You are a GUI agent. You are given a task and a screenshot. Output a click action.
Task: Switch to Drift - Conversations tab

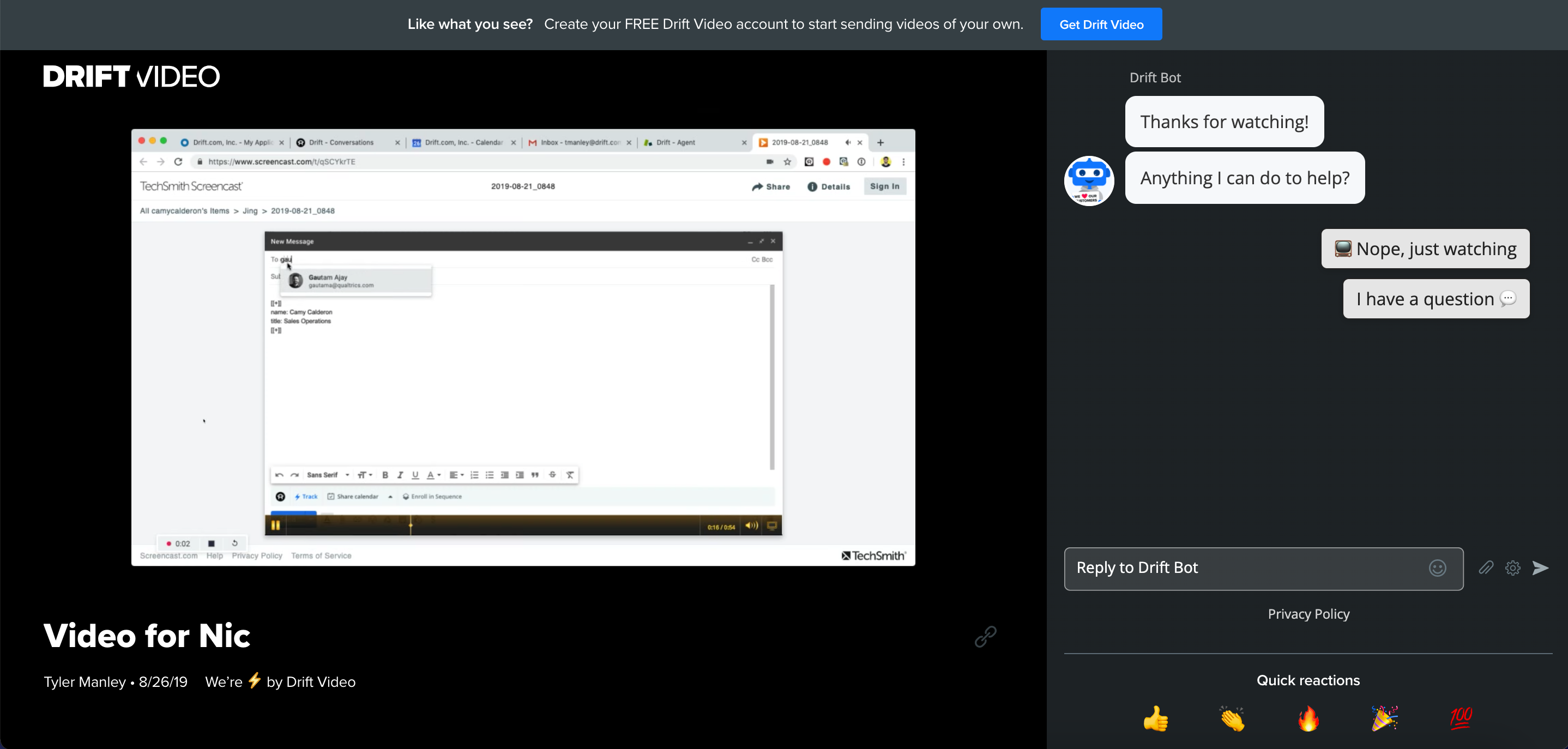pos(347,142)
